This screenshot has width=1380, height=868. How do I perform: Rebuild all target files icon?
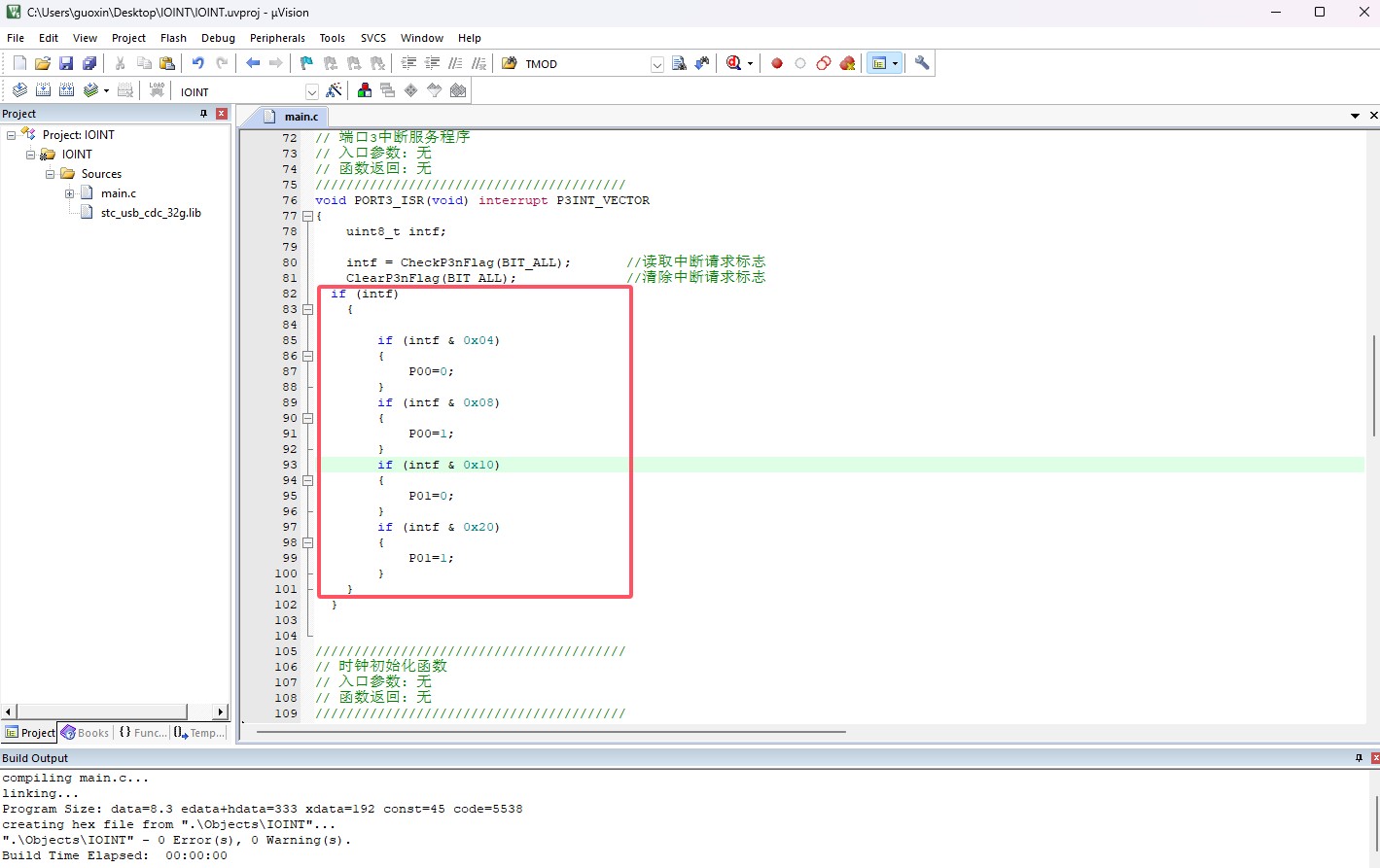[66, 90]
